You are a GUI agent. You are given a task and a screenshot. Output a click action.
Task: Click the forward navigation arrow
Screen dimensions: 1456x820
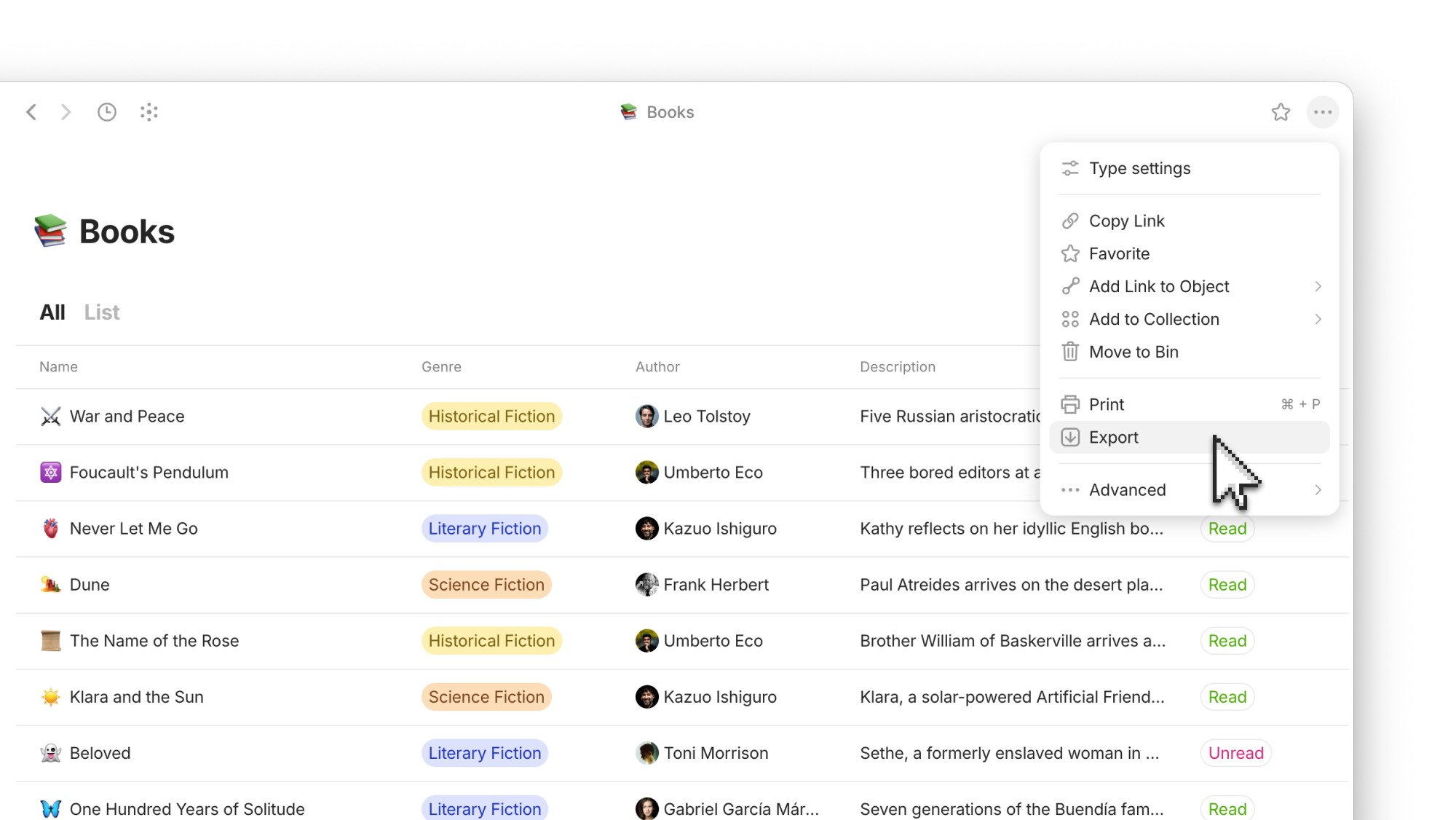[x=66, y=112]
